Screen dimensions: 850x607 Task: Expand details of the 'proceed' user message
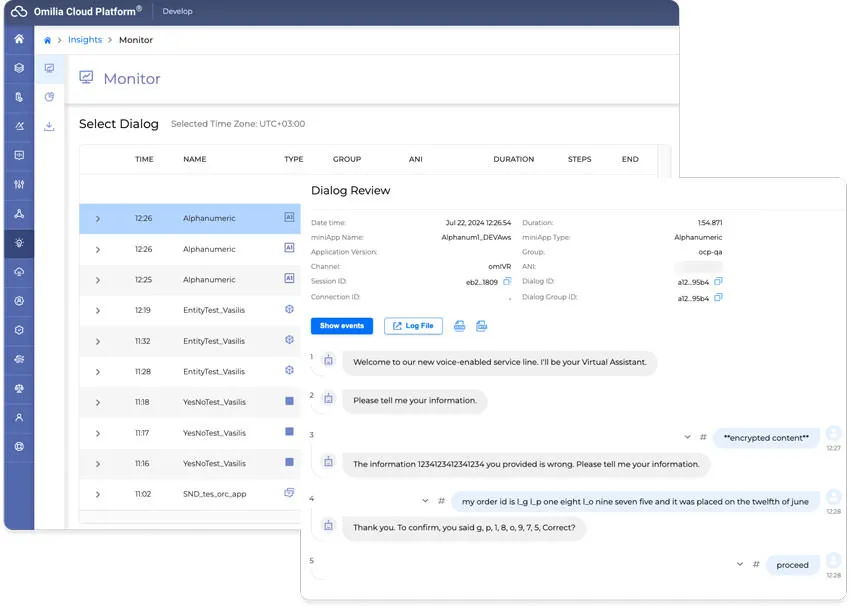(740, 564)
